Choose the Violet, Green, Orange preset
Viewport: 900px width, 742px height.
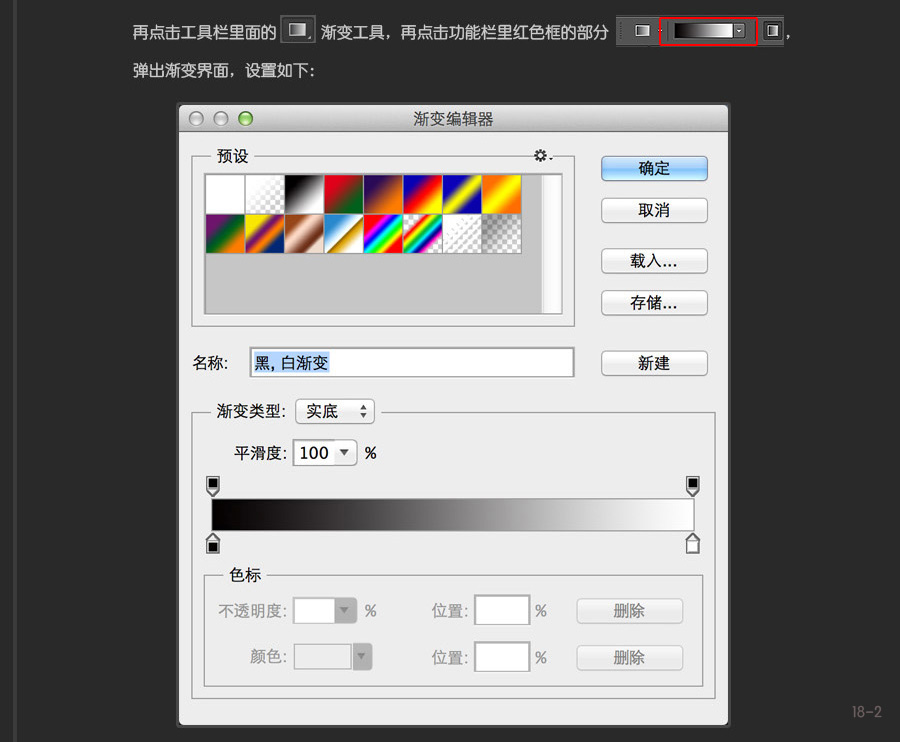225,234
